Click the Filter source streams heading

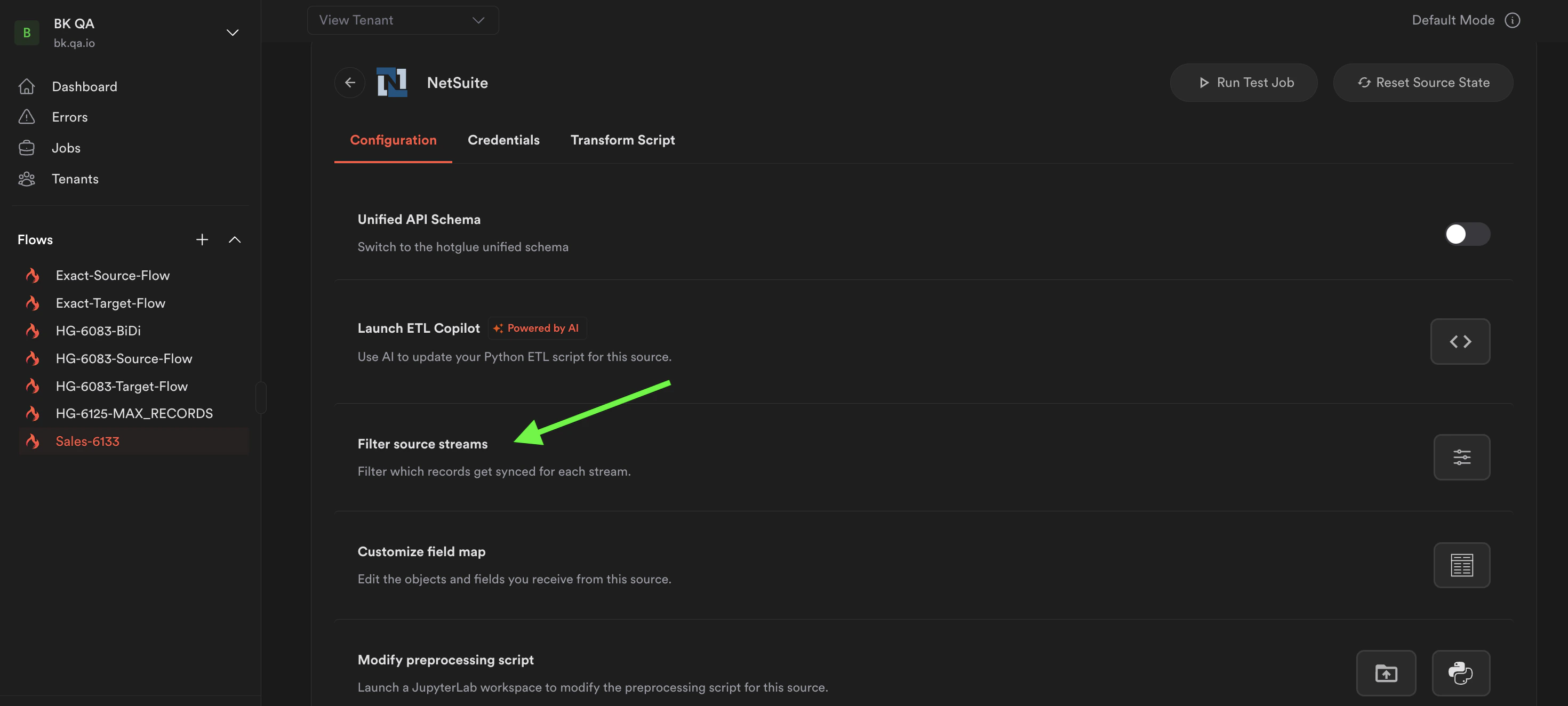coord(422,444)
